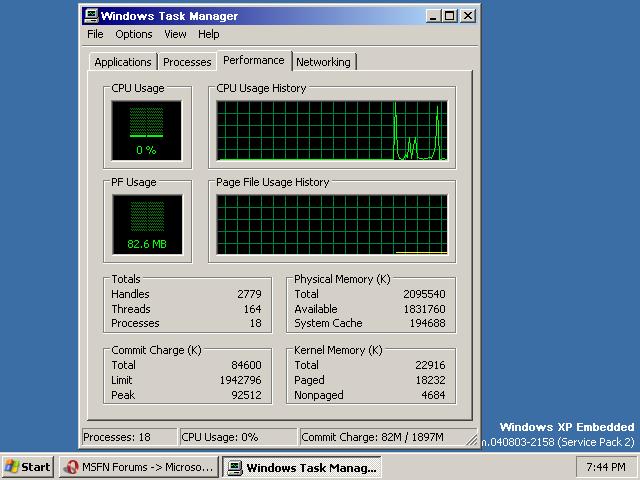
Task: Minimize the Task Manager window
Action: 433,16
